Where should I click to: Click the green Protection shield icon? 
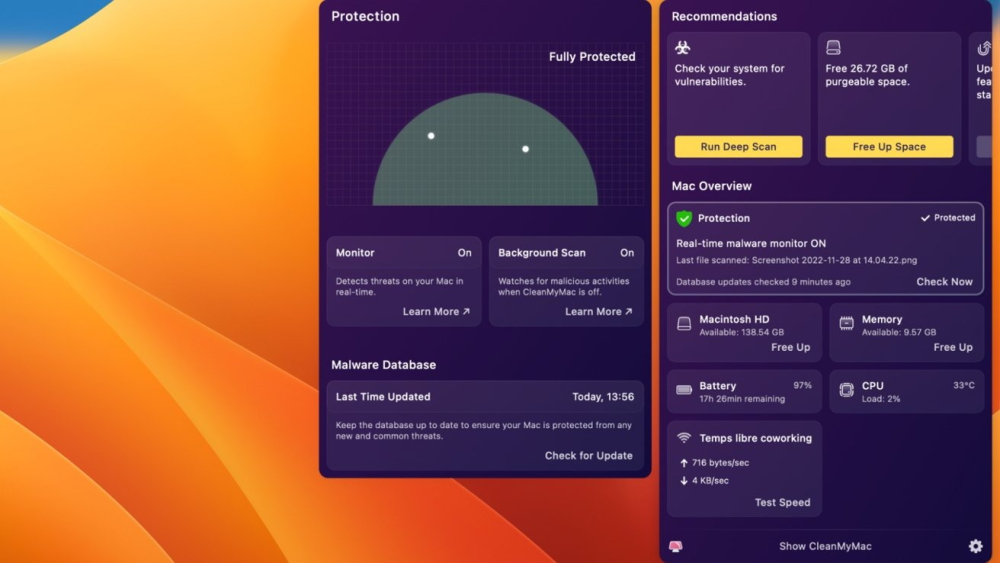684,218
